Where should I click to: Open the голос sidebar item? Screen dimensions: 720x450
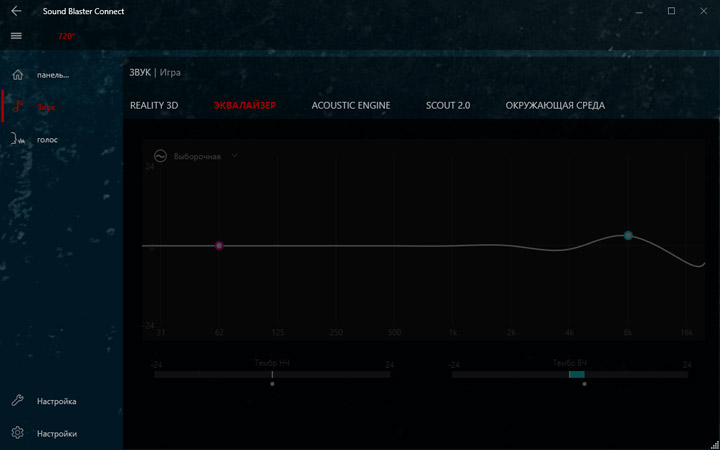(47, 140)
